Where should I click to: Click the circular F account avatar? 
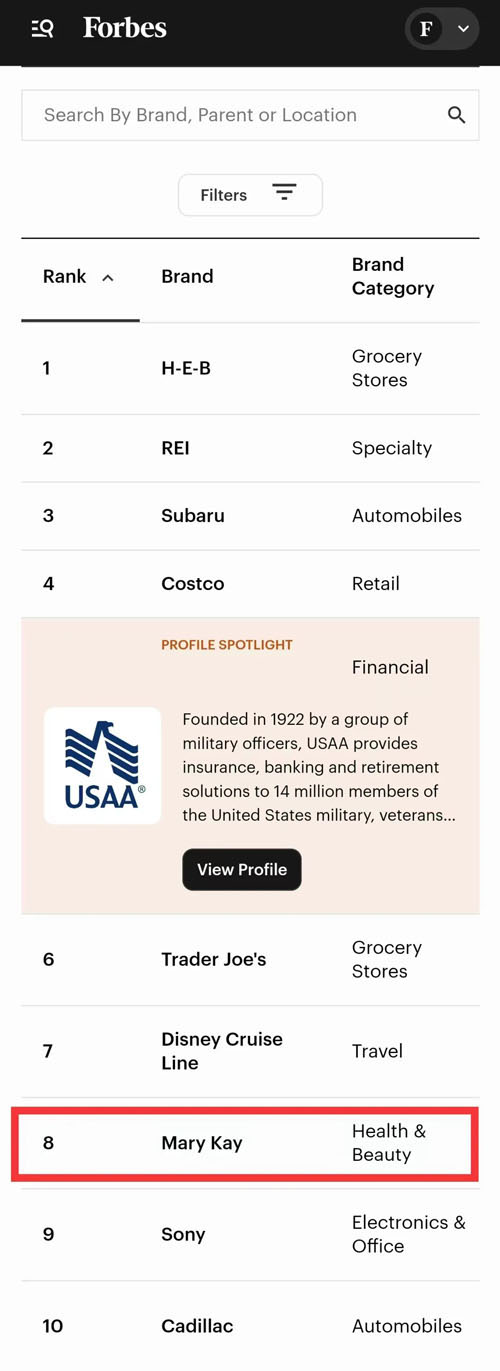[427, 29]
